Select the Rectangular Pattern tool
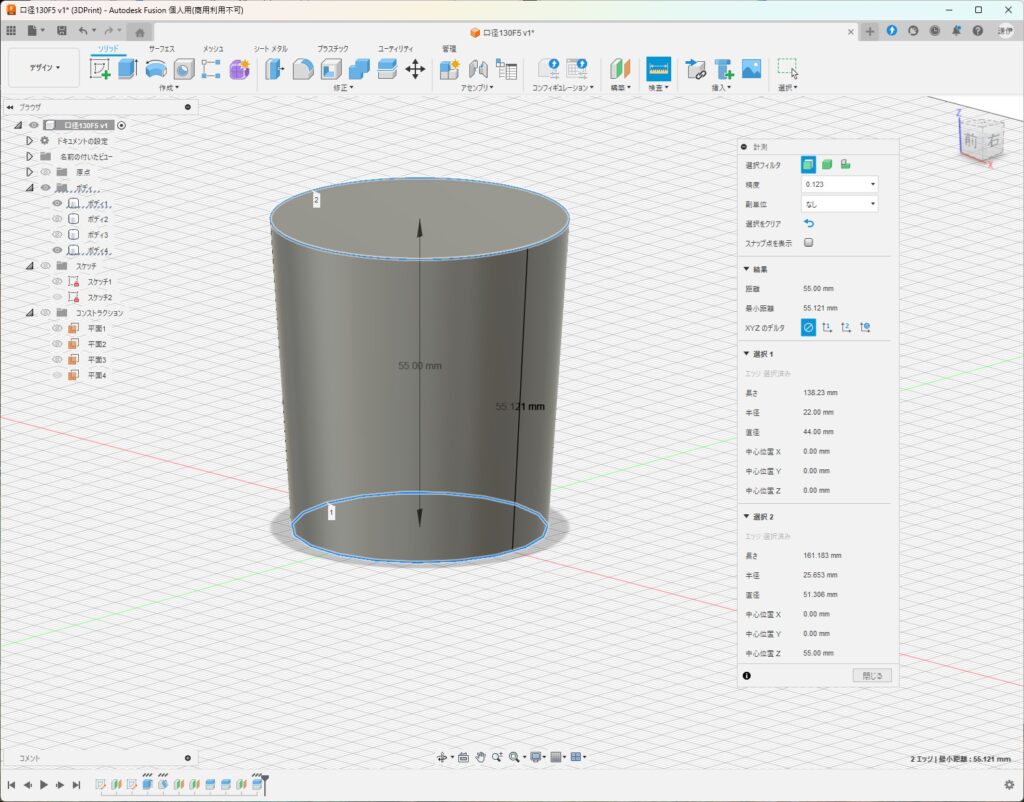1024x802 pixels. pos(211,69)
